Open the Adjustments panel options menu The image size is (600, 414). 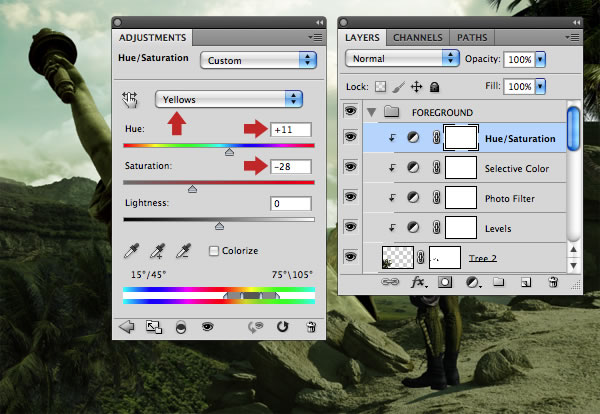click(x=315, y=37)
